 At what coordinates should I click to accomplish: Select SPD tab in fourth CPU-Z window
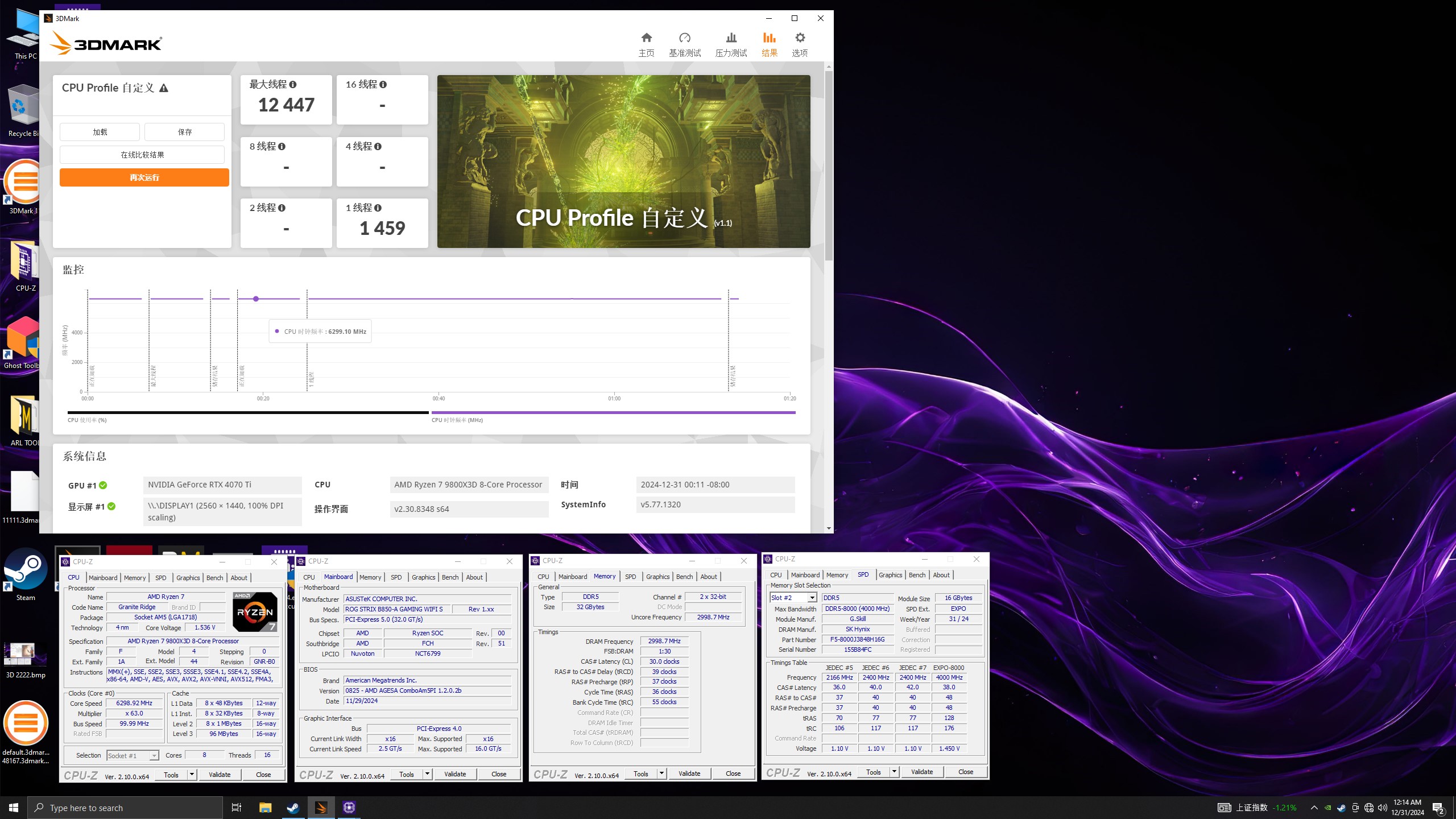point(863,574)
